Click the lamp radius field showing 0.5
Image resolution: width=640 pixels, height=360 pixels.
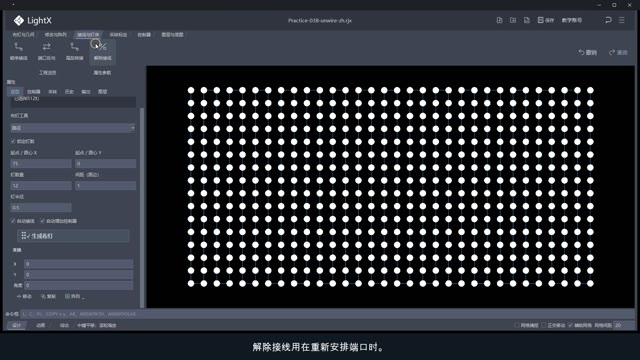41,207
